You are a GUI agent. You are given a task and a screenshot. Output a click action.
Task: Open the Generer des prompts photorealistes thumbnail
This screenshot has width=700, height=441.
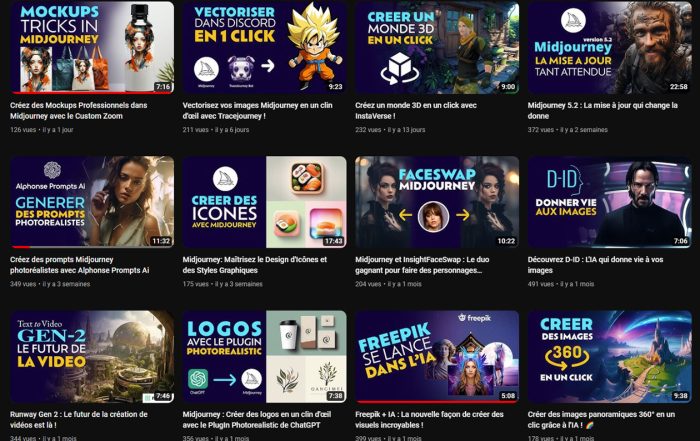pos(92,202)
